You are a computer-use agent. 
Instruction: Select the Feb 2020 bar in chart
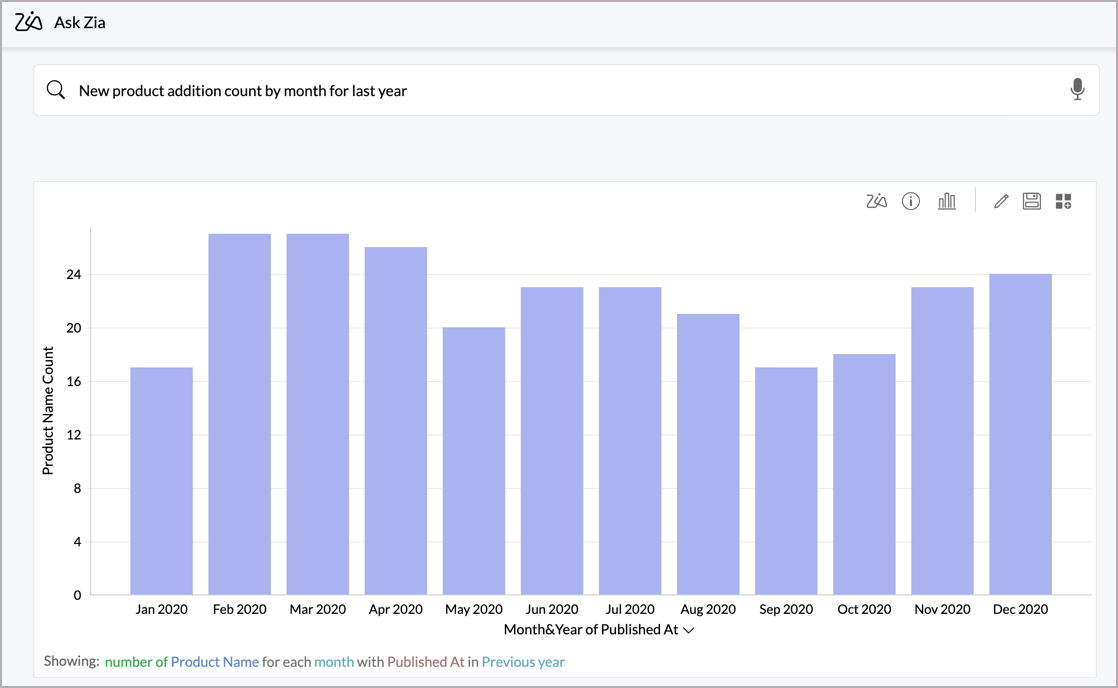point(239,414)
